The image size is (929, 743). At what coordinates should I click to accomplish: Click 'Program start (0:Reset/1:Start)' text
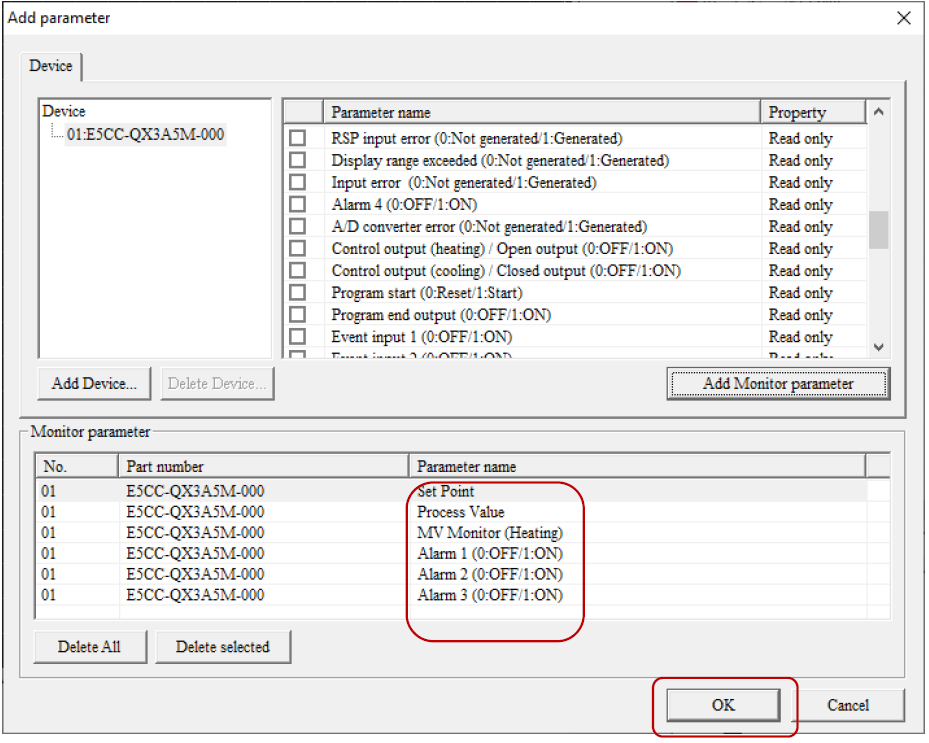coord(427,293)
